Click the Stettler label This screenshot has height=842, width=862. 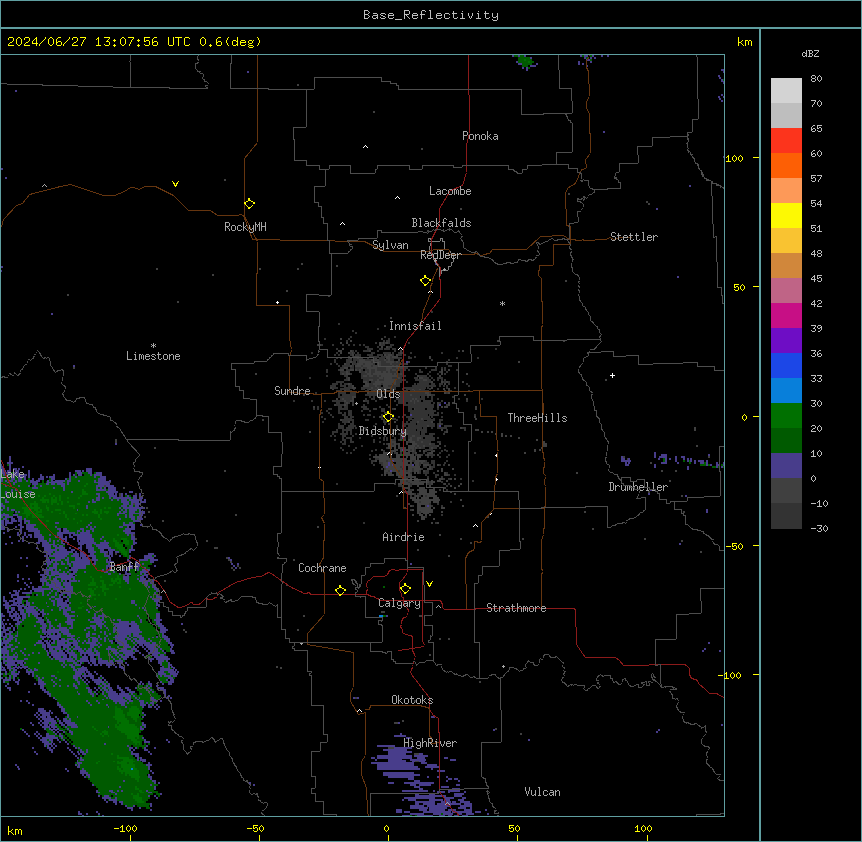(633, 237)
